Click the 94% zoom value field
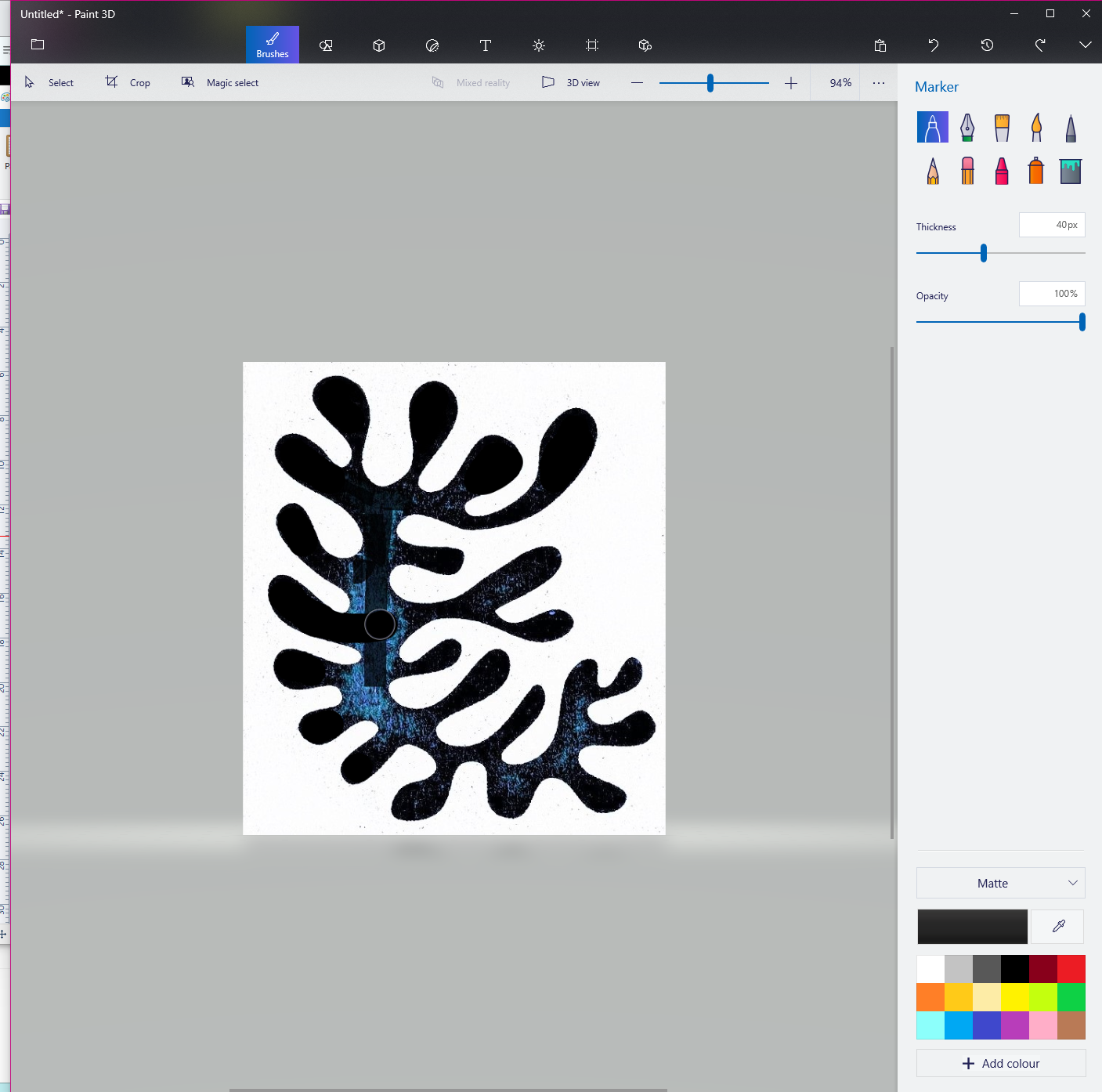This screenshot has width=1102, height=1092. point(840,83)
